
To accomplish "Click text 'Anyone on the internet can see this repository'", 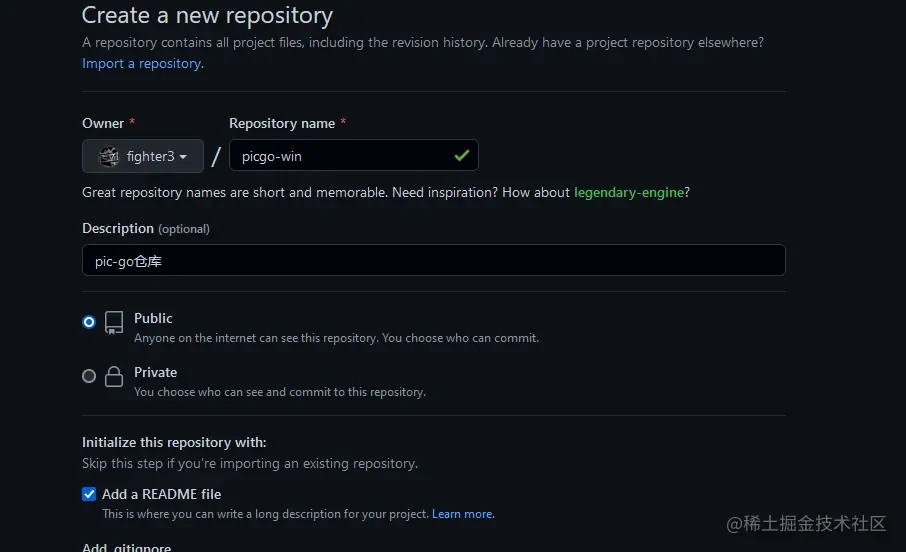I will (x=256, y=338).
